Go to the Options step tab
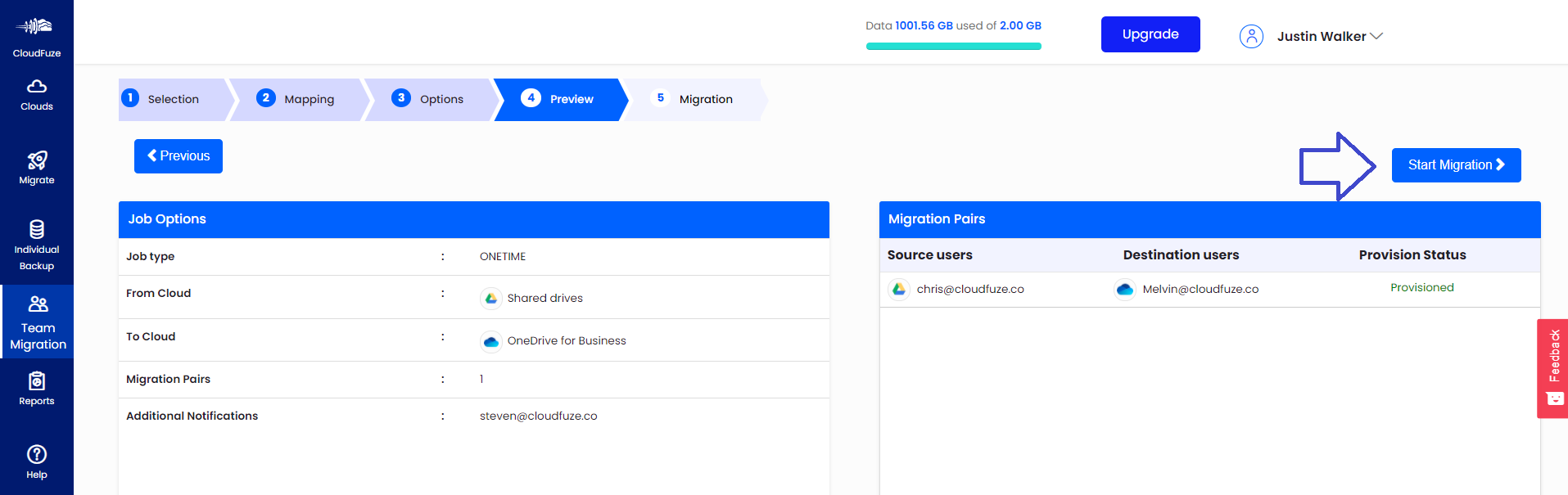The width and height of the screenshot is (1568, 495). (x=432, y=100)
